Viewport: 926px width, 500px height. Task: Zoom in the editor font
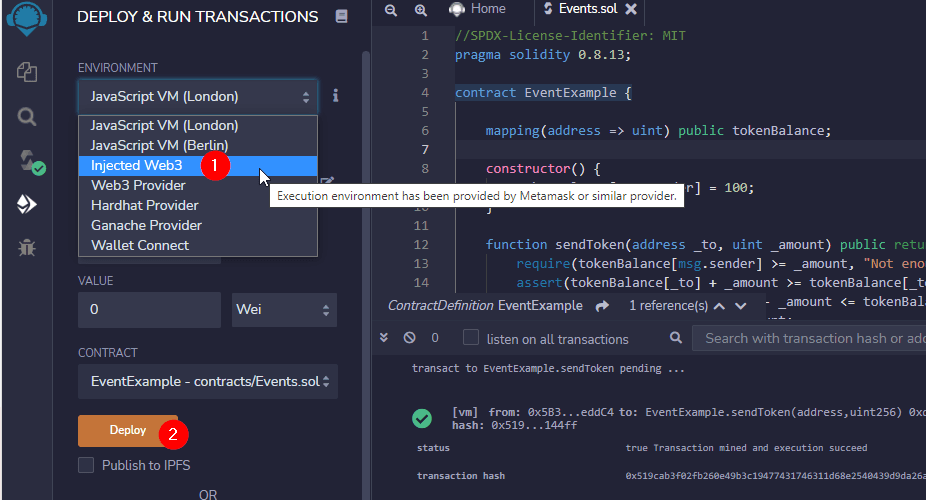click(420, 9)
